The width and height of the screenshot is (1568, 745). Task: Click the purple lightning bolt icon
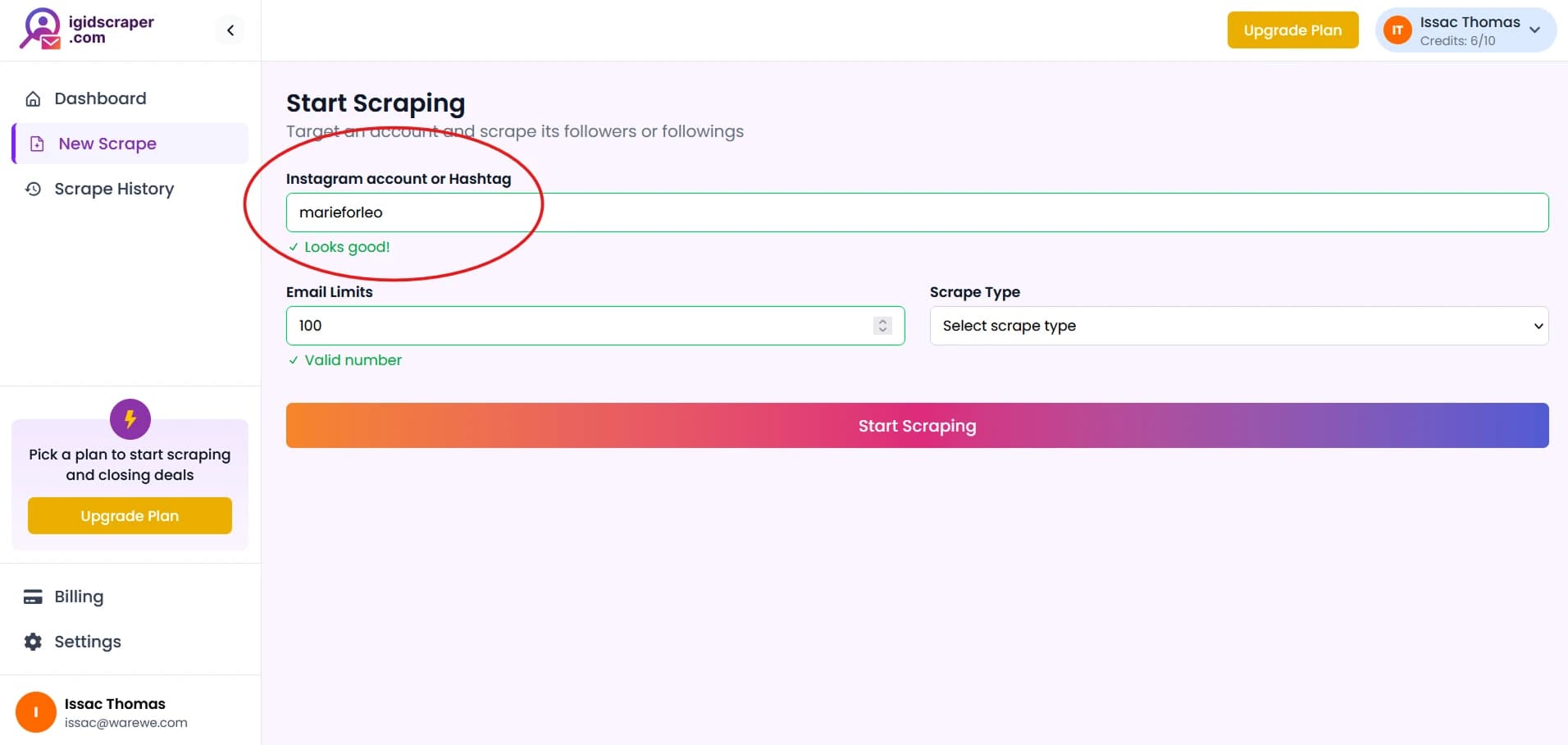(x=130, y=419)
